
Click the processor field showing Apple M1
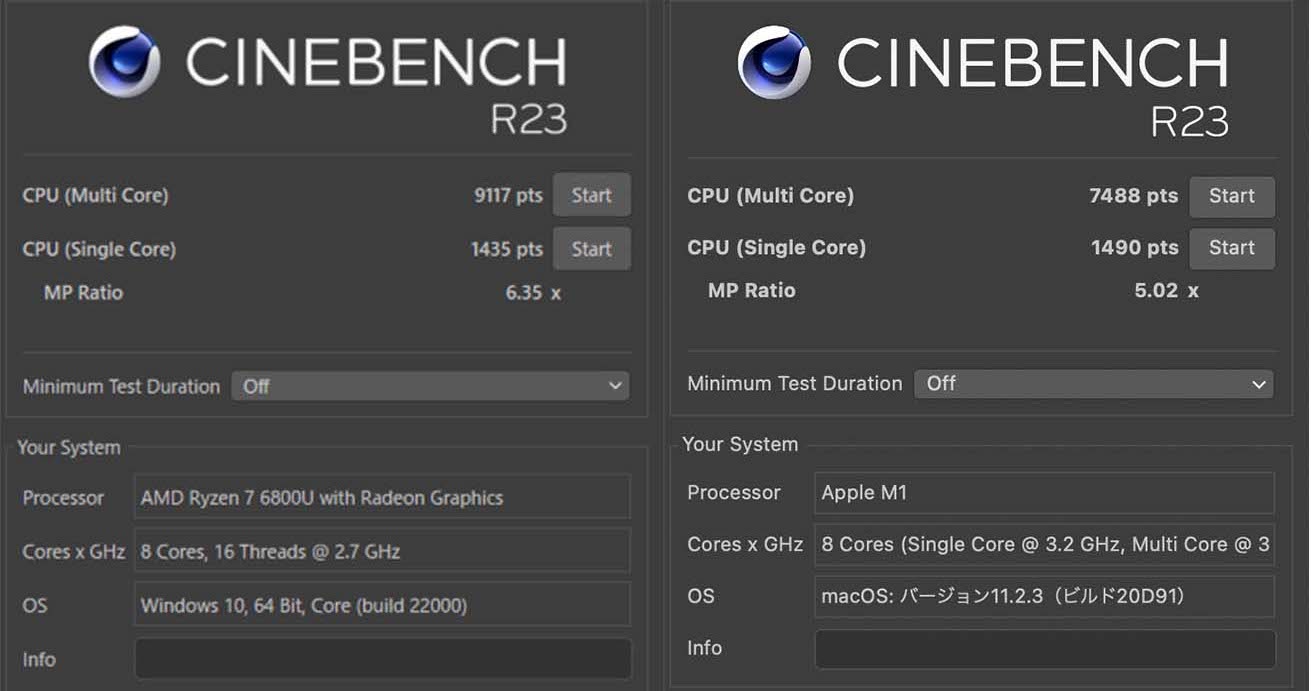tap(1045, 492)
